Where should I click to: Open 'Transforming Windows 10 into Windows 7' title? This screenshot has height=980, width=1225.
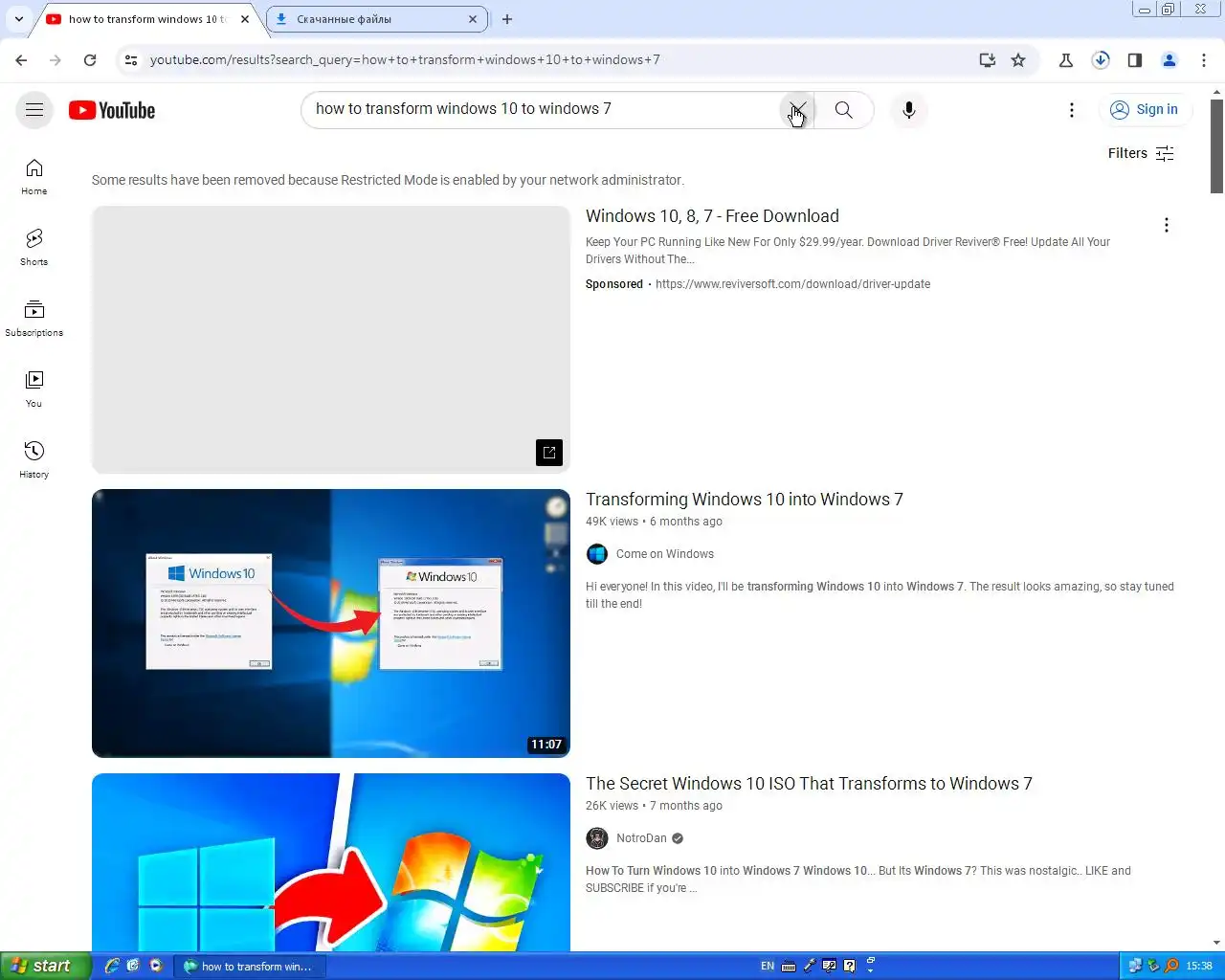[745, 500]
